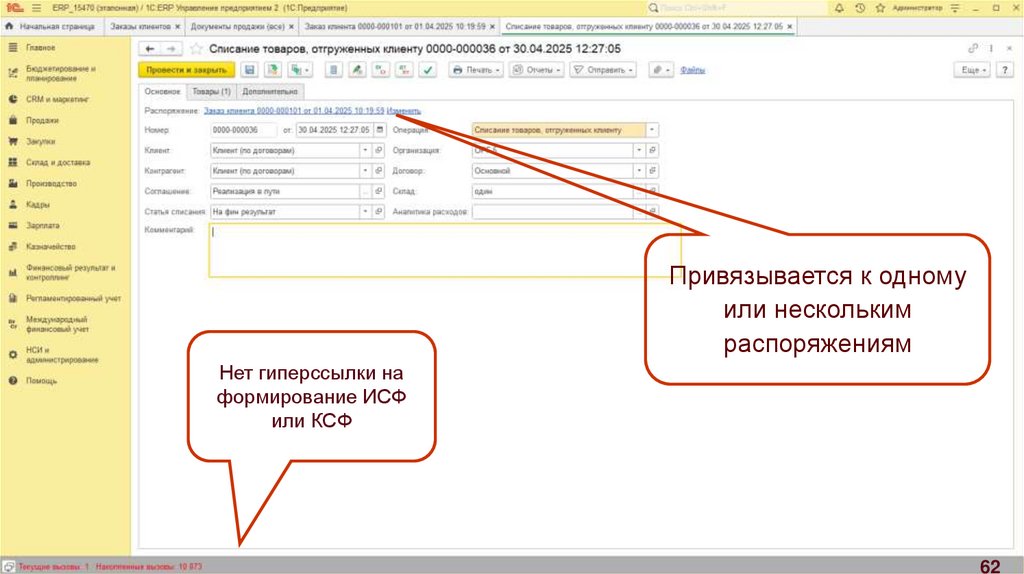Save the document with the floppy disk icon

(249, 70)
